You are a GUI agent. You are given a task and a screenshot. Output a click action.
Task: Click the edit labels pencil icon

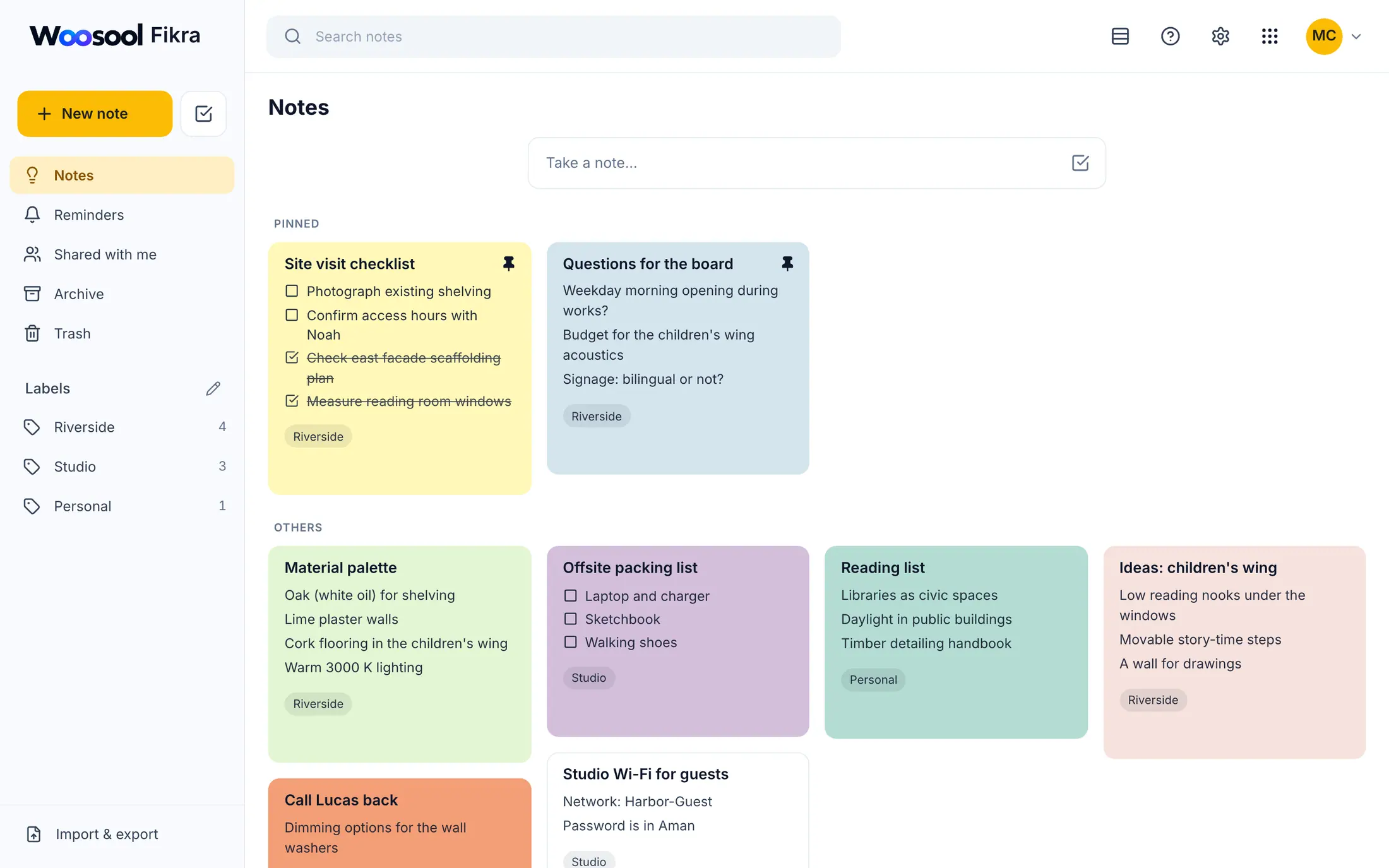(x=213, y=388)
